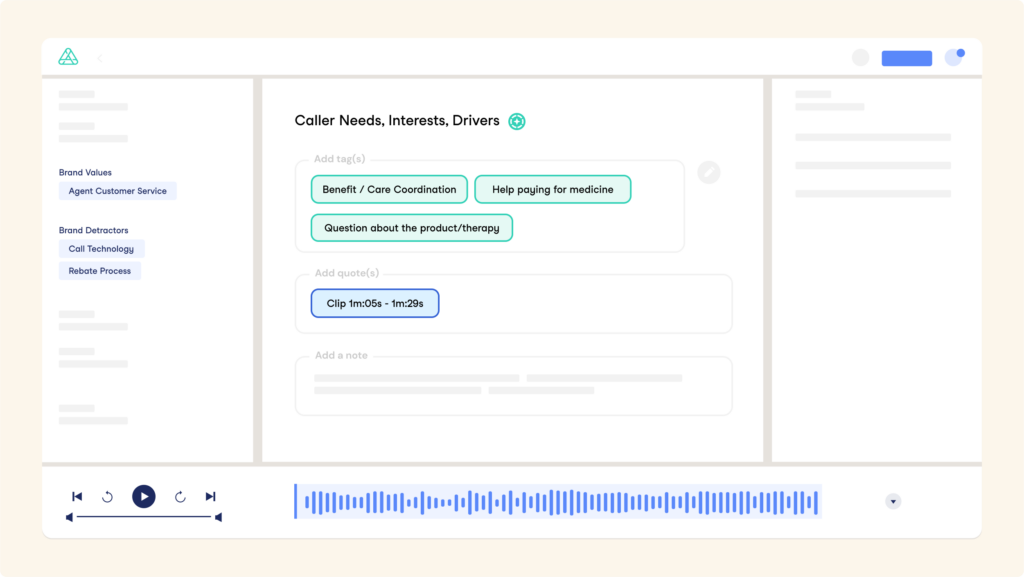The image size is (1024, 577).
Task: Click the pencil edit icon next to tags
Action: (x=709, y=172)
